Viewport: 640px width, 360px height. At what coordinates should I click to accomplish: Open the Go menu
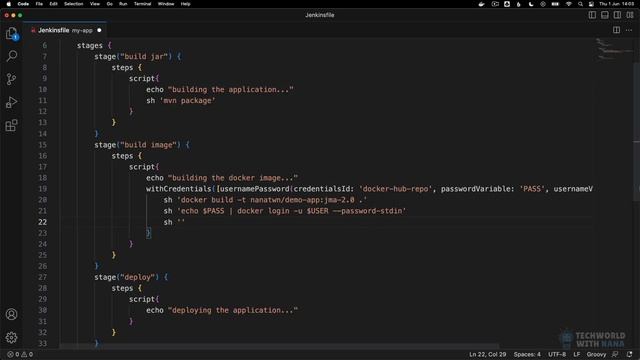point(109,4)
